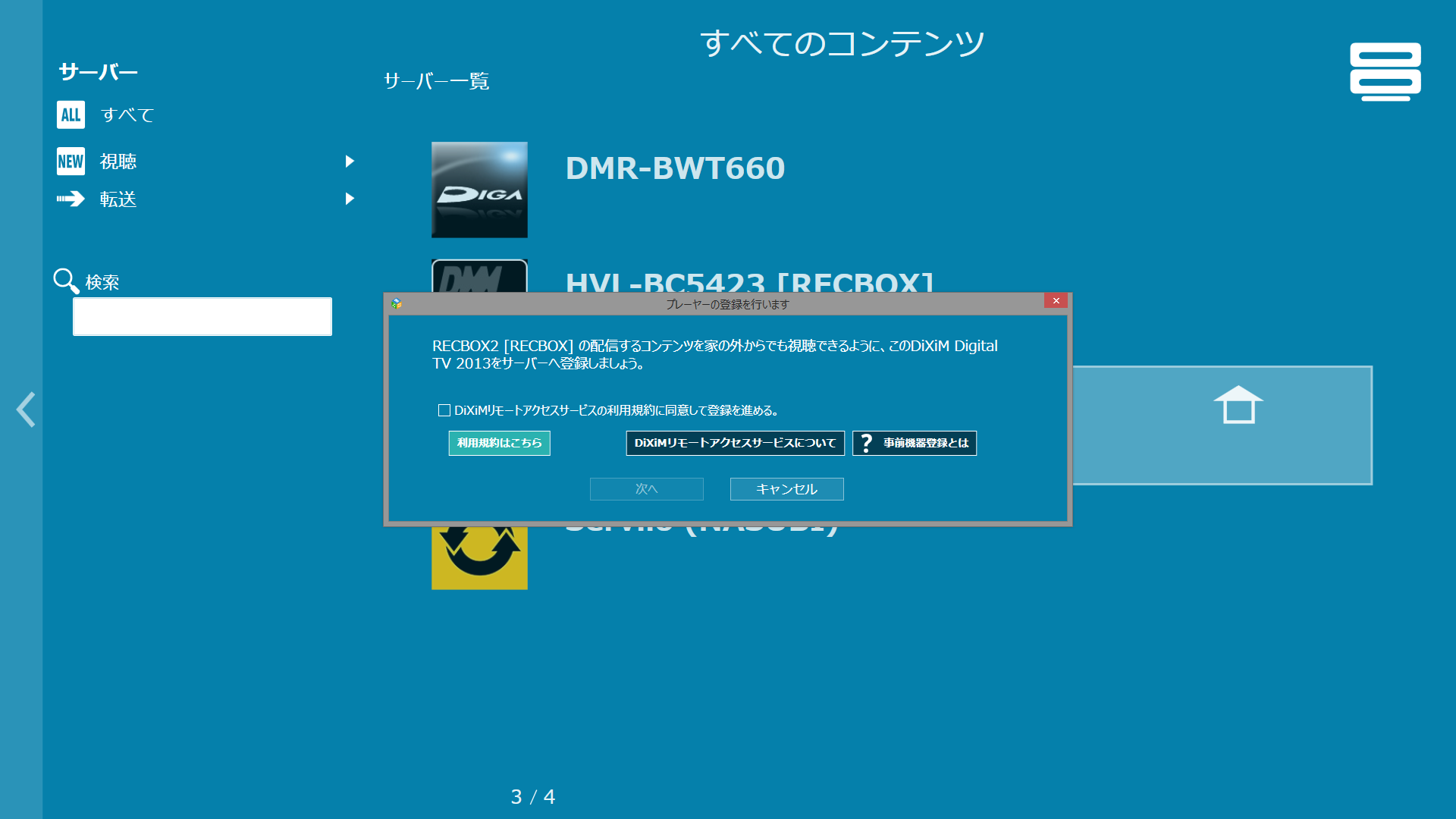Viewport: 1456px width, 819px height.
Task: Click the small application icon in the dialog titlebar
Action: (x=395, y=302)
